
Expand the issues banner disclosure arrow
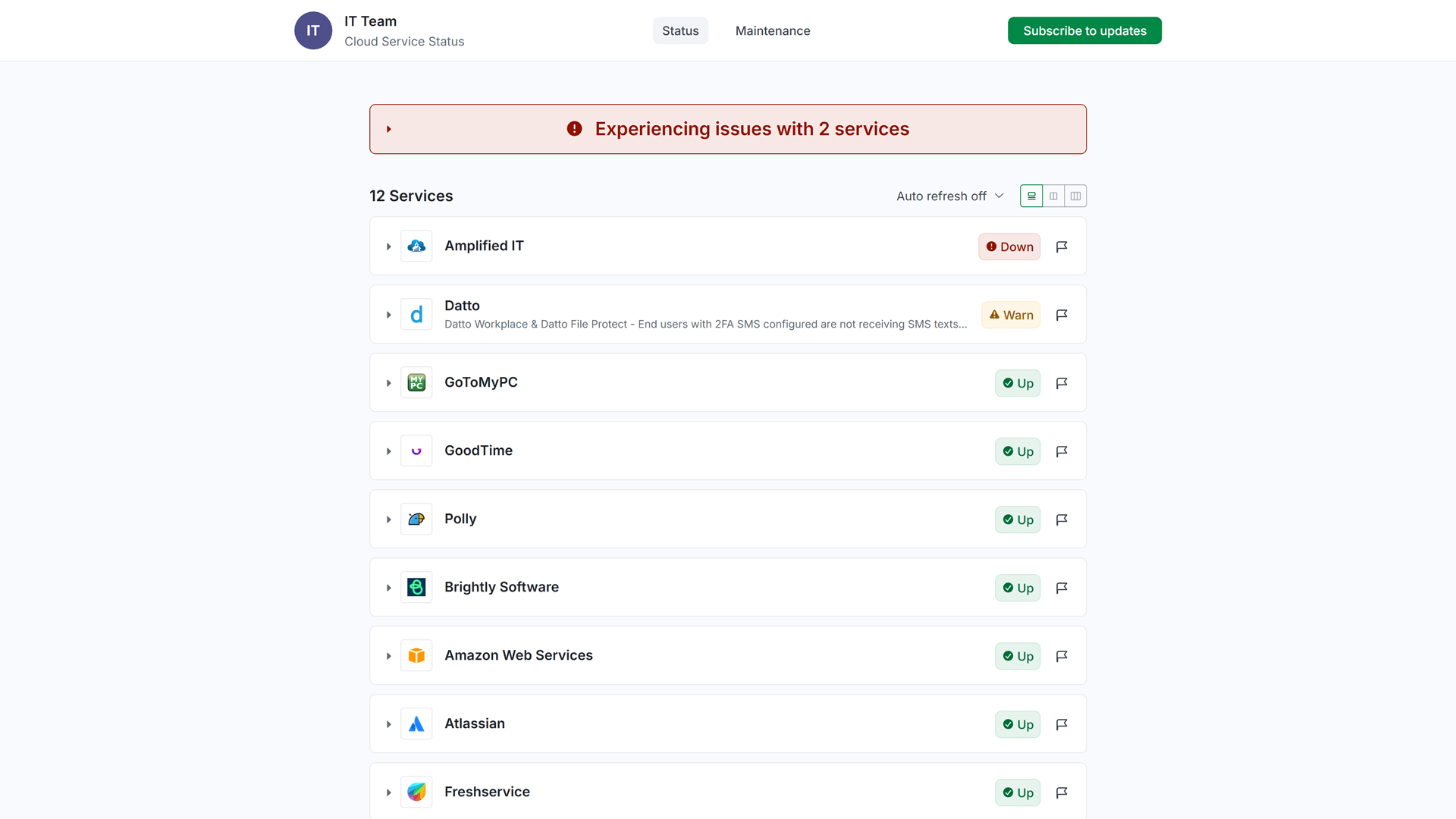click(x=389, y=129)
